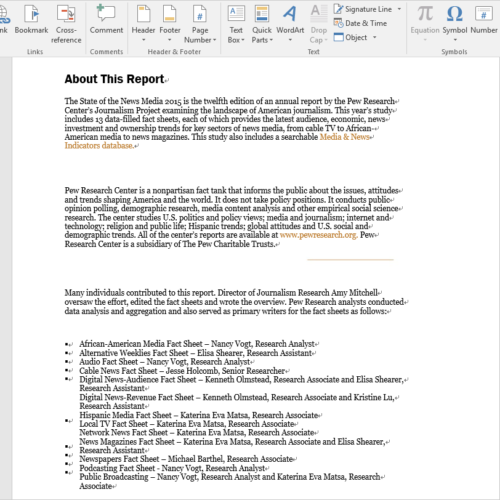Click the Number icon in Symbols
The image size is (500, 500).
[484, 14]
